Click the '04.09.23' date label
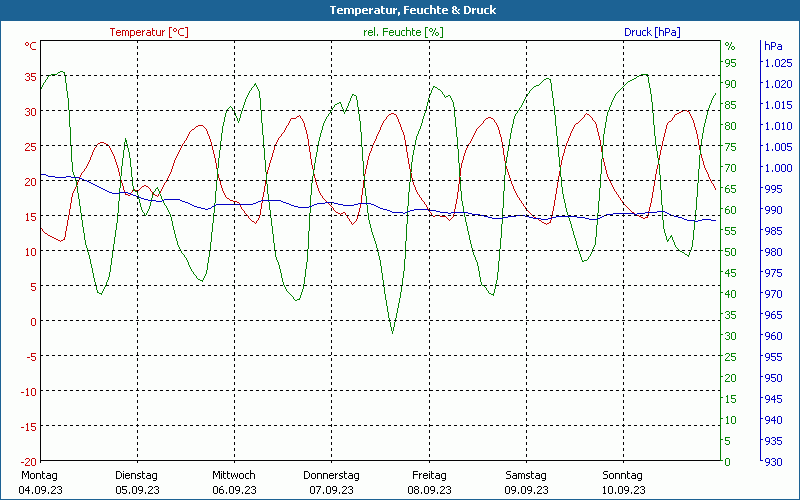 [x=40, y=490]
